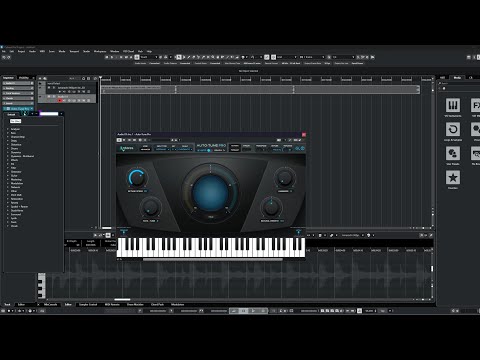Open the File Browser media tile
The height and width of the screenshot is (360, 480).
pos(476,153)
